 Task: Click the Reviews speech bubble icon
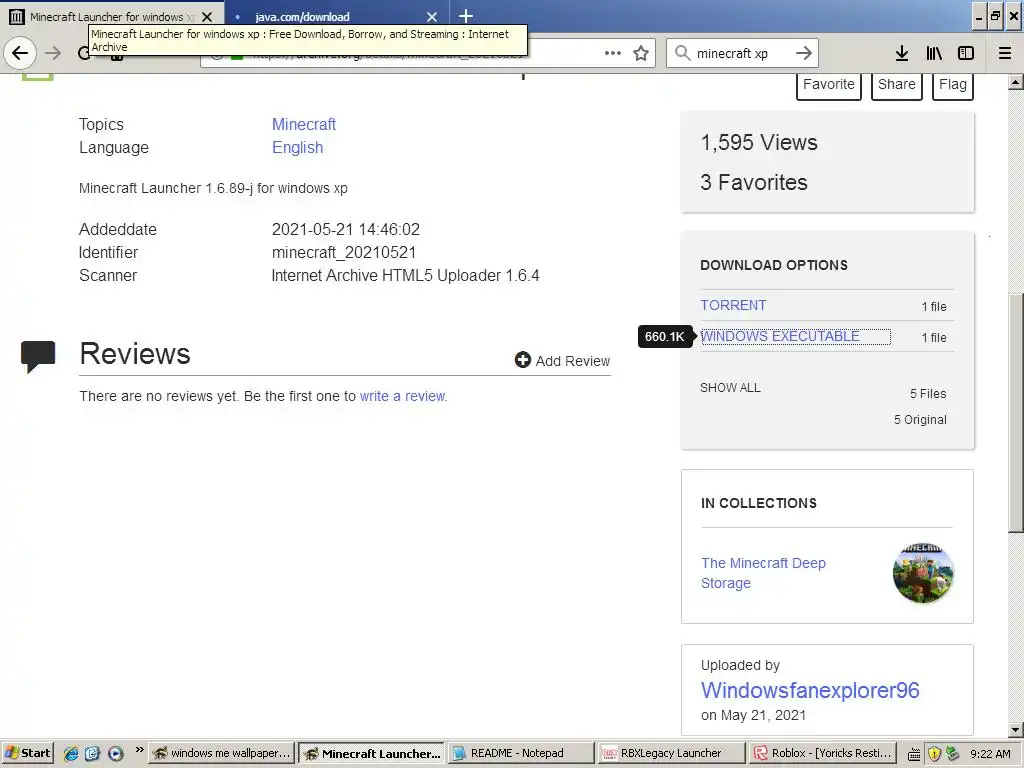(38, 356)
